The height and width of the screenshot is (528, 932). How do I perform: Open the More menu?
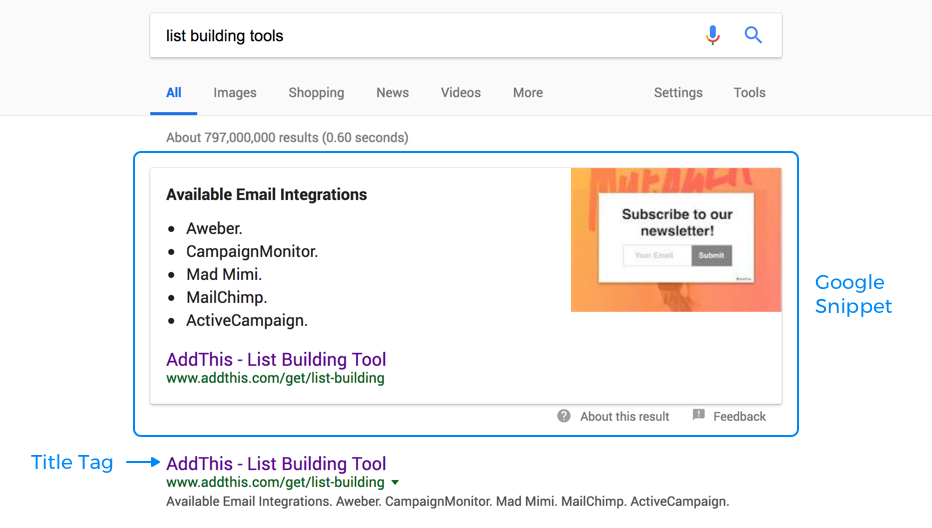528,93
